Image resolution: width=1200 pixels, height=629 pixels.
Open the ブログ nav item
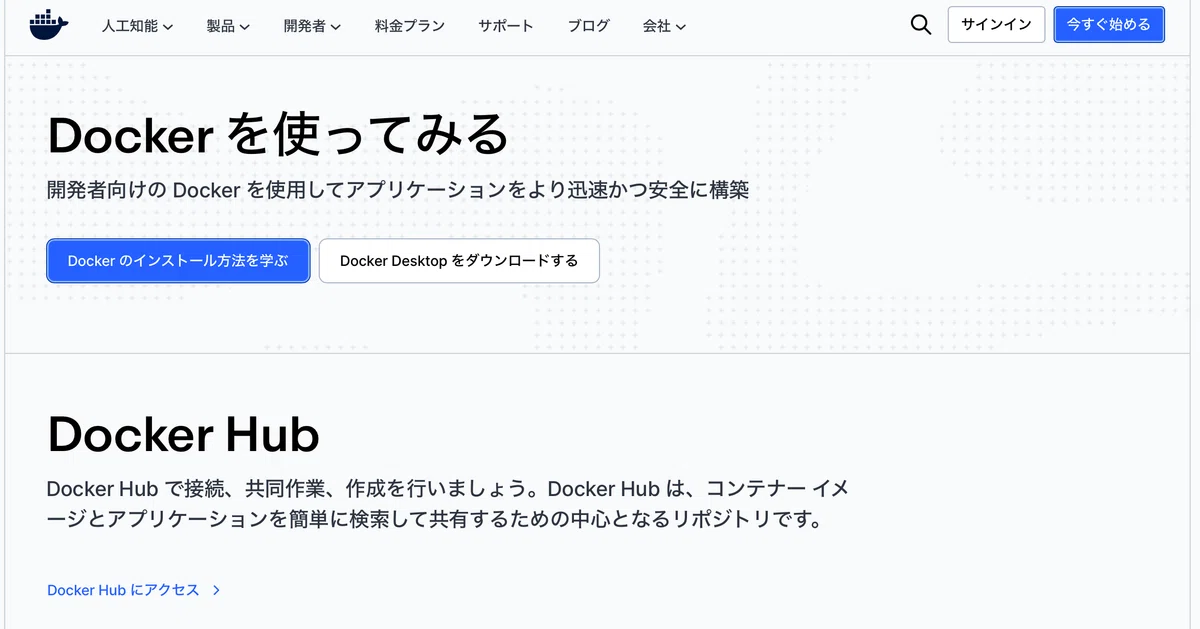click(x=588, y=26)
